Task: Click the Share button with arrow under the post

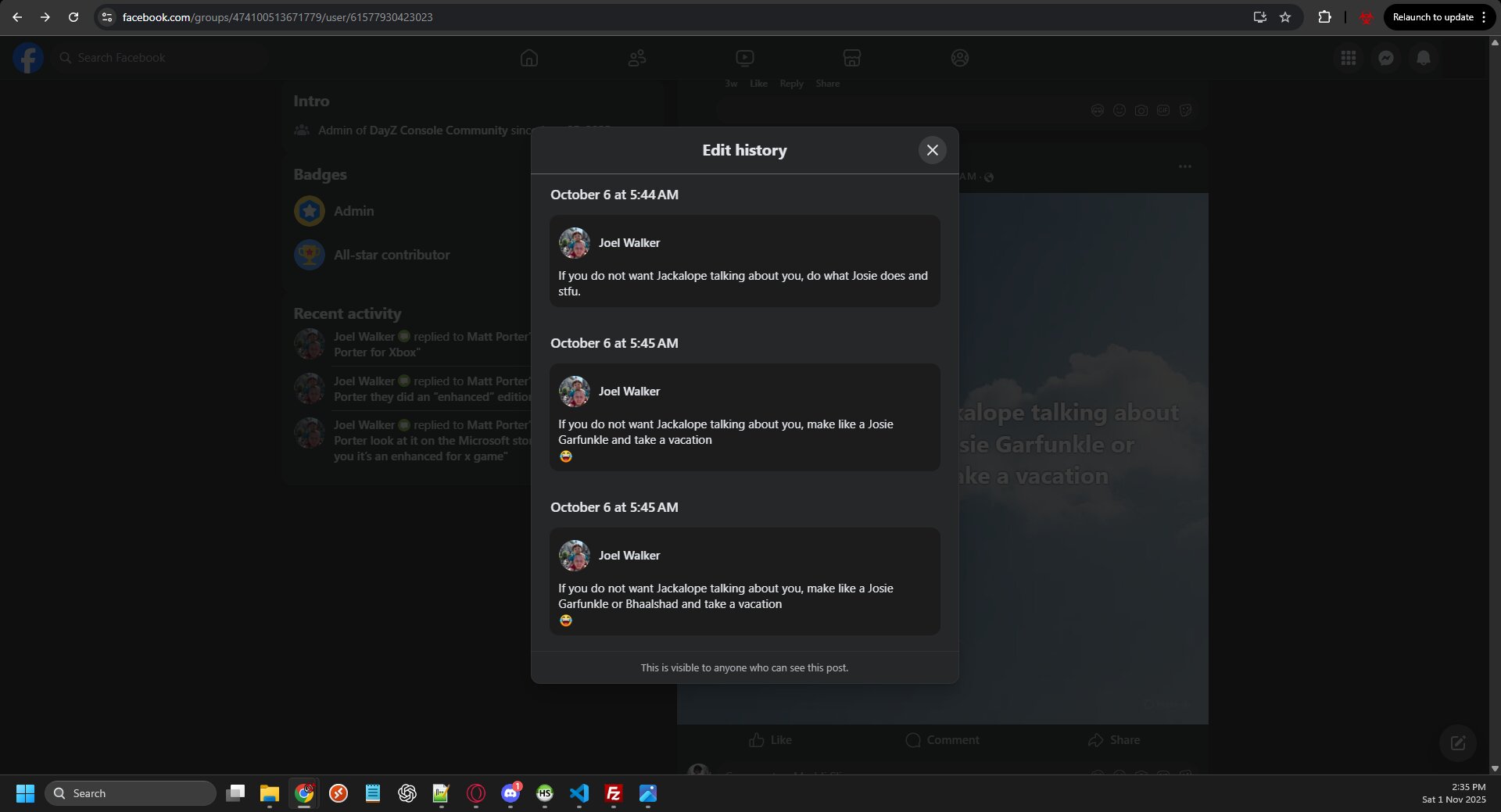Action: [x=1114, y=740]
